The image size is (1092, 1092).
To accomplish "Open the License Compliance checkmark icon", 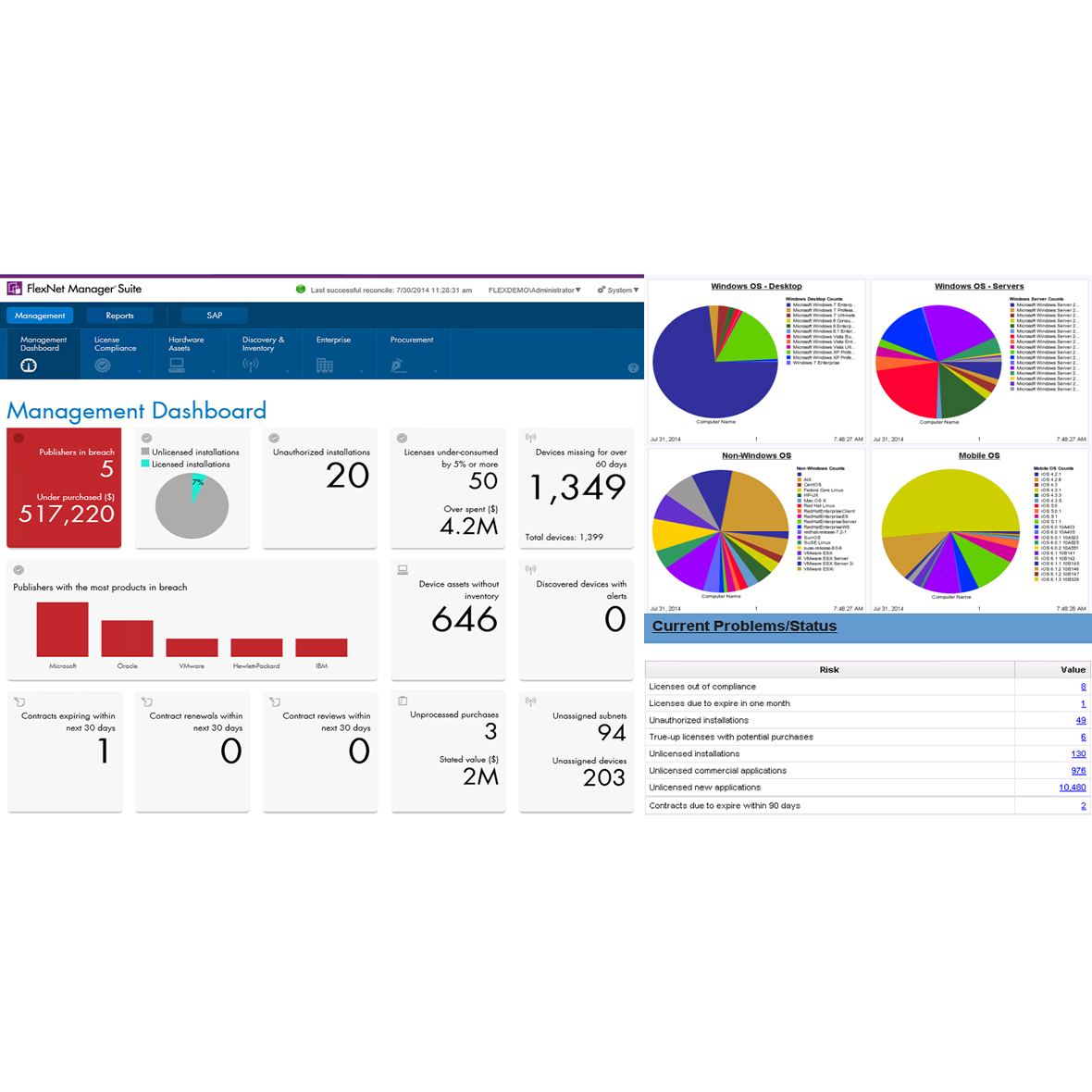I will 103,365.
